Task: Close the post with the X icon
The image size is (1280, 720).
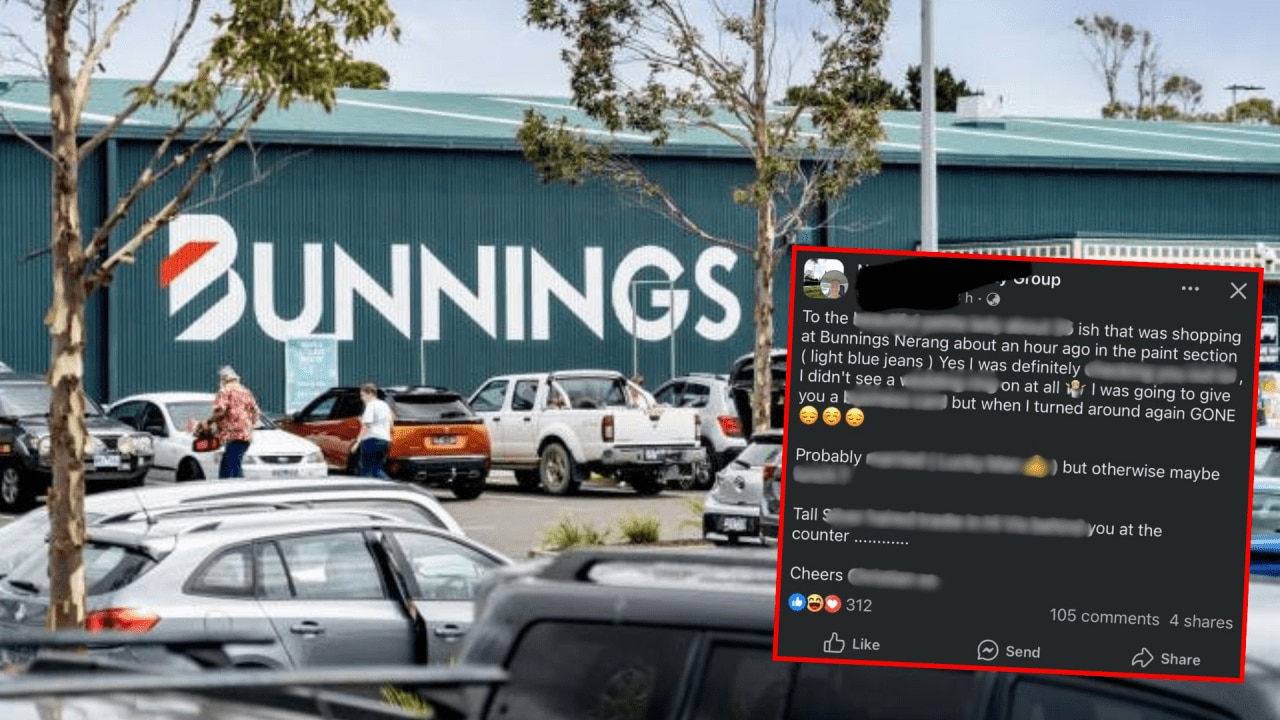Action: (x=1238, y=291)
